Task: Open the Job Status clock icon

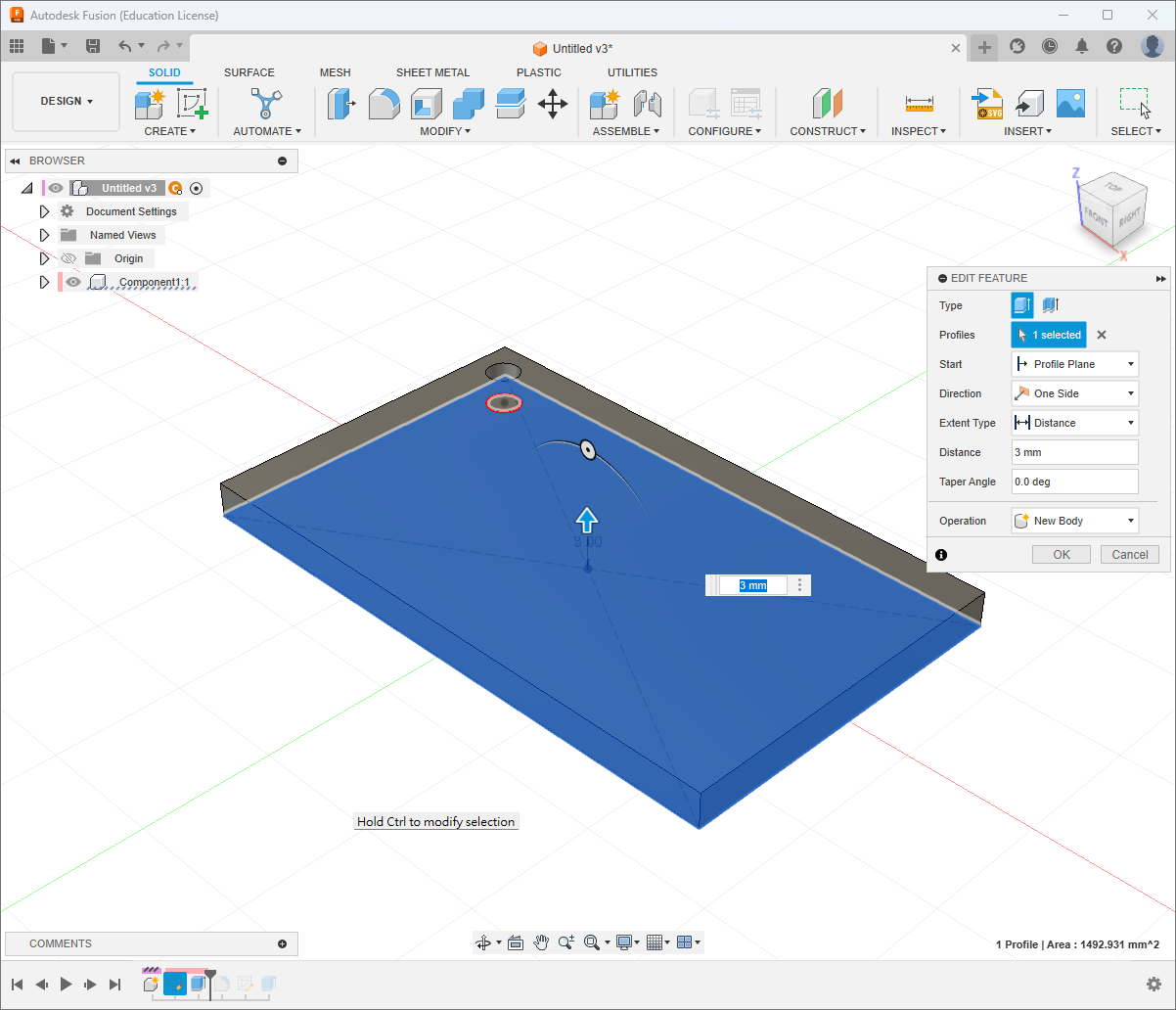Action: coord(1049,46)
